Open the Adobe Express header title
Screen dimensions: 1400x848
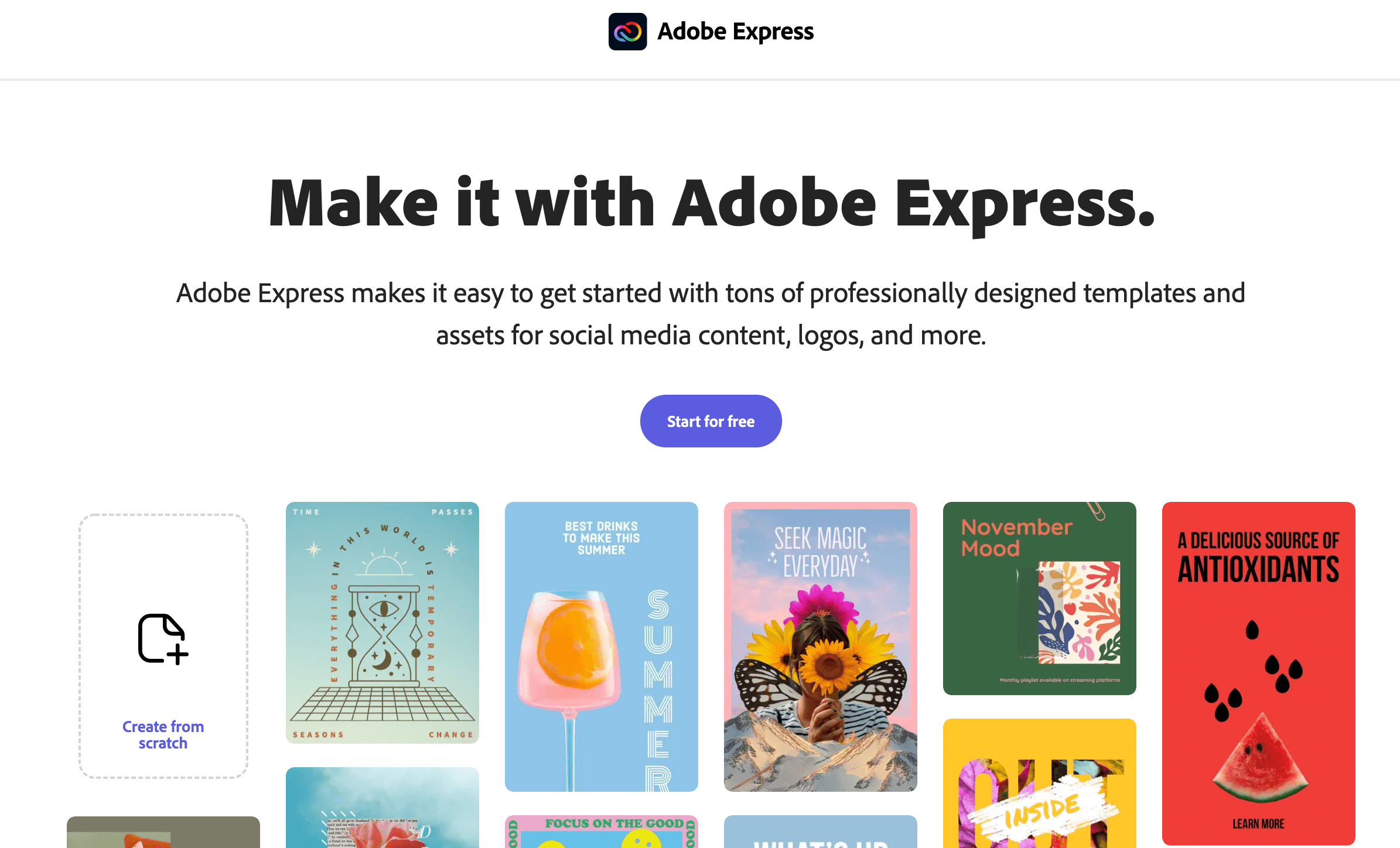point(735,32)
